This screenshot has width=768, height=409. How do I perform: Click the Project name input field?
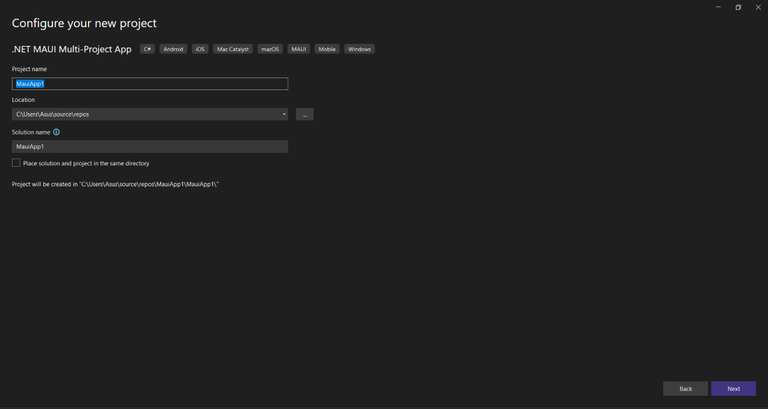click(x=150, y=84)
